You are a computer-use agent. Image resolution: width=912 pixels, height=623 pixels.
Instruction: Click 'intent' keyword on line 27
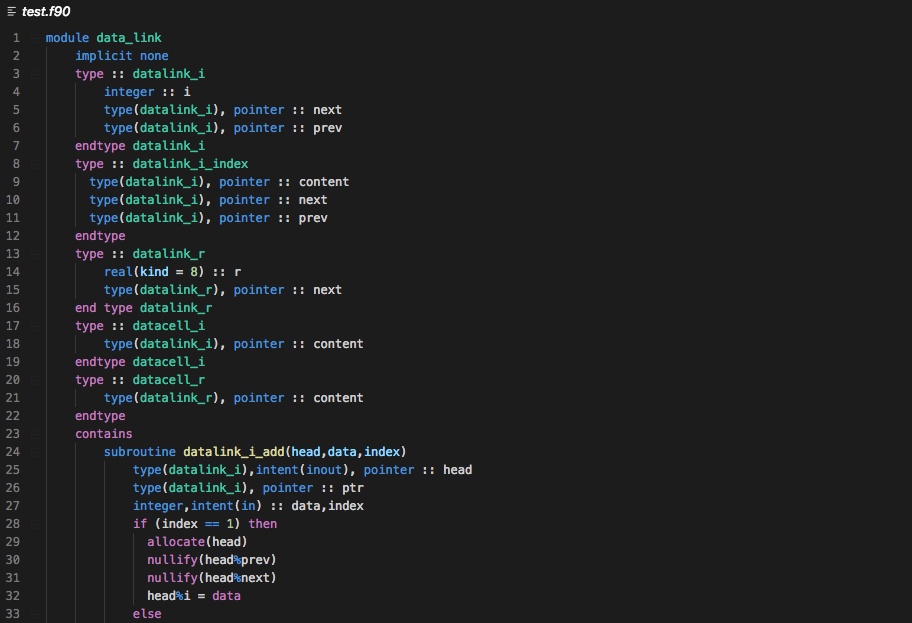point(212,507)
